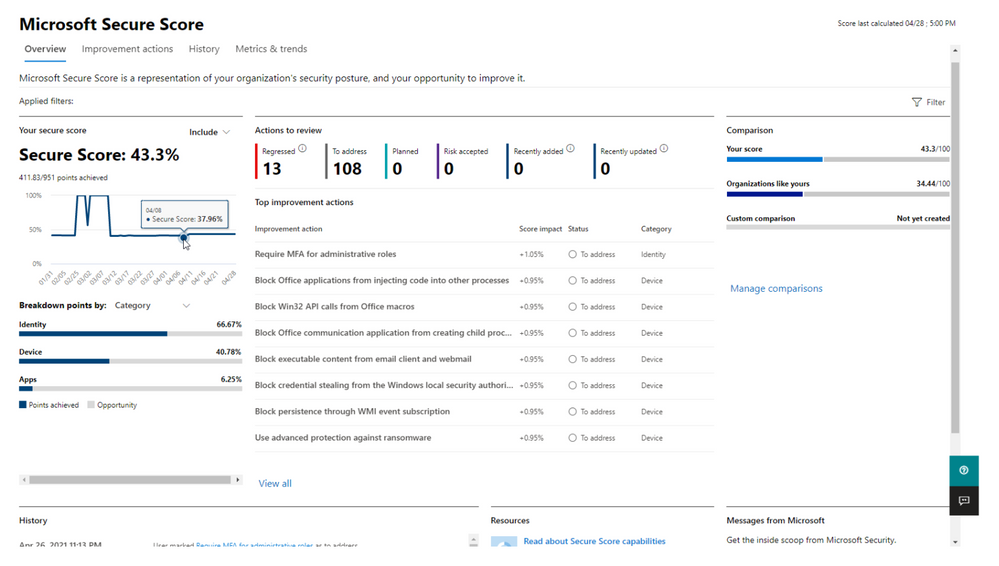This screenshot has width=999, height=566.
Task: Switch to the Overview tab
Action: coord(45,49)
